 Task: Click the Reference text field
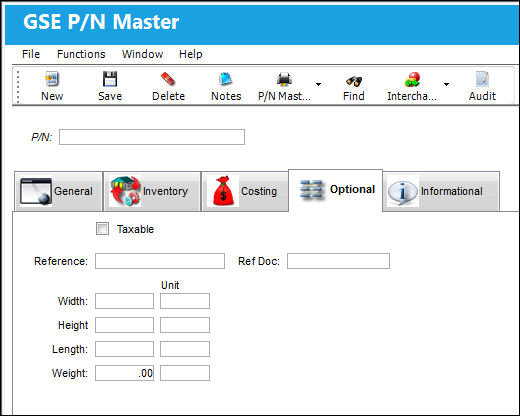pyautogui.click(x=160, y=261)
